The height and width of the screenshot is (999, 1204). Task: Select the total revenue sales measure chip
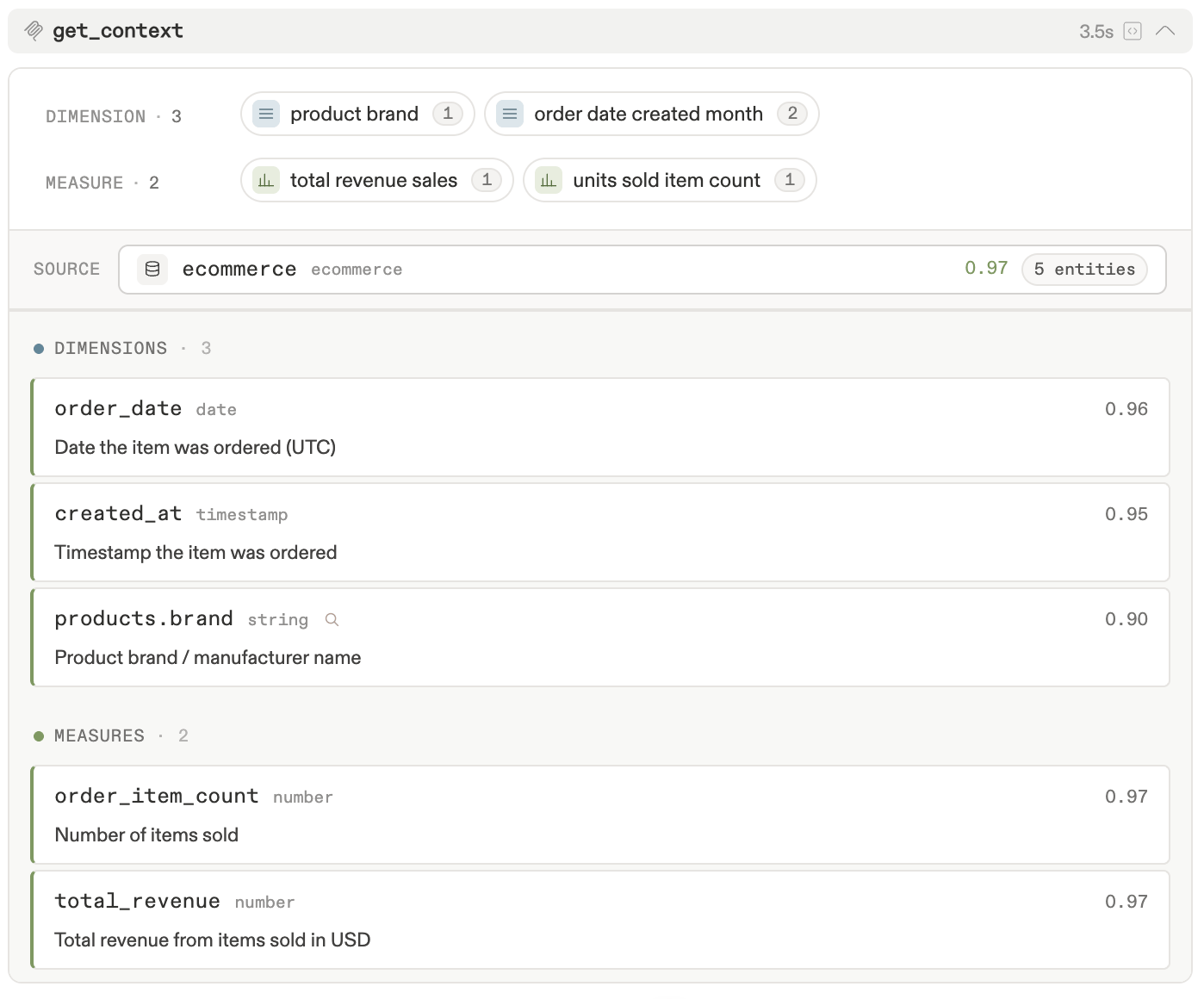(377, 180)
